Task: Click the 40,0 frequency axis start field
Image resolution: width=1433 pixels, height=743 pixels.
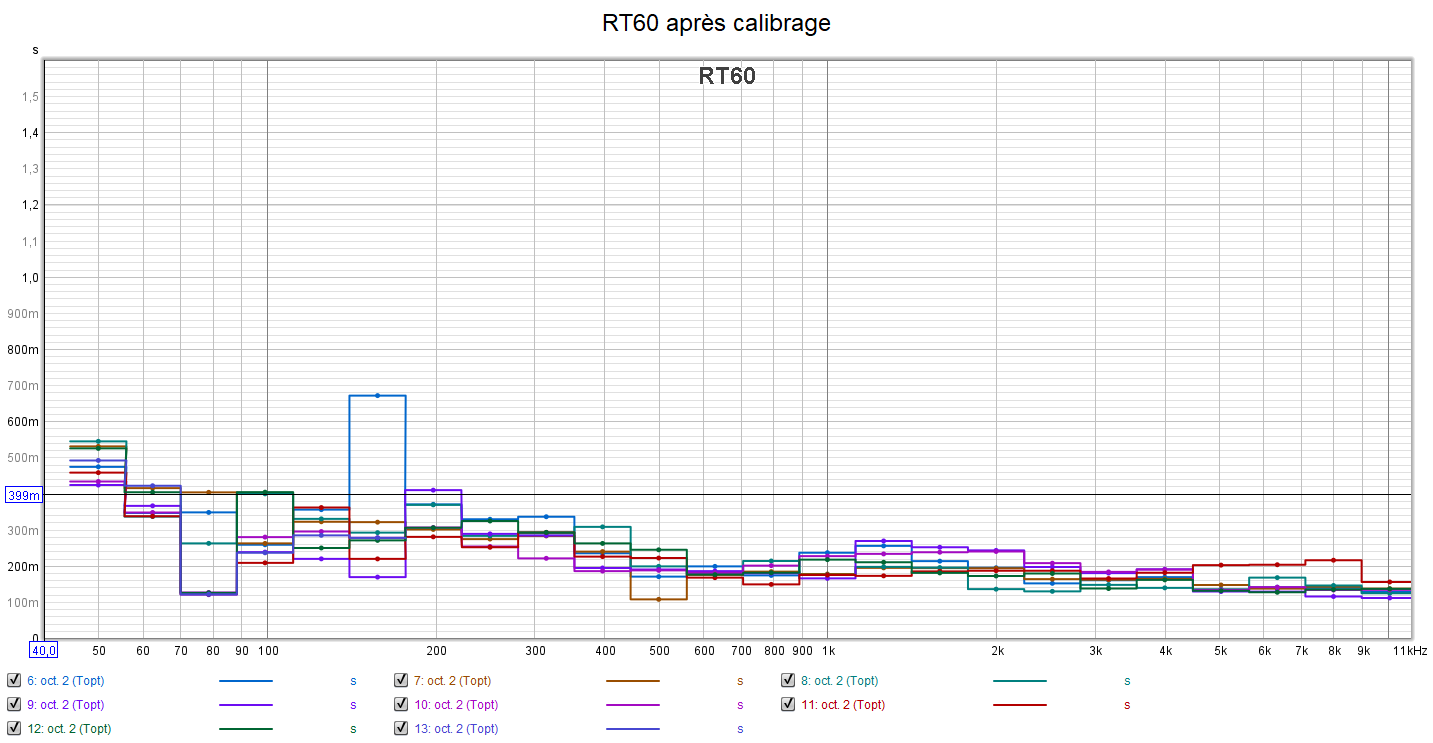Action: pos(43,650)
